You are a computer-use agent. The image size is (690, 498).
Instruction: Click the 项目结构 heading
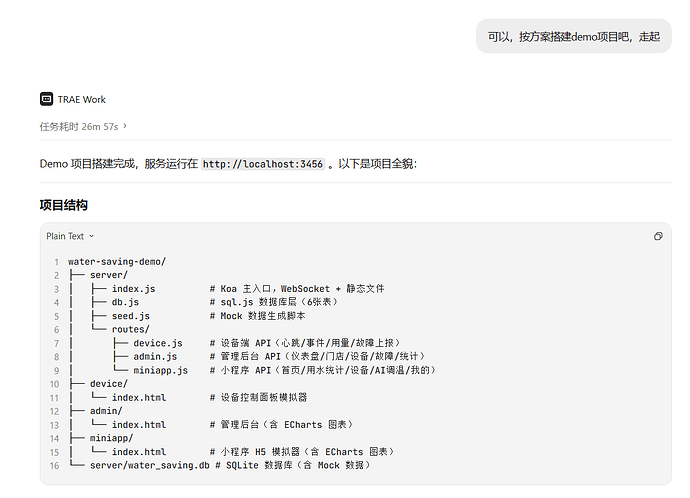coord(63,205)
